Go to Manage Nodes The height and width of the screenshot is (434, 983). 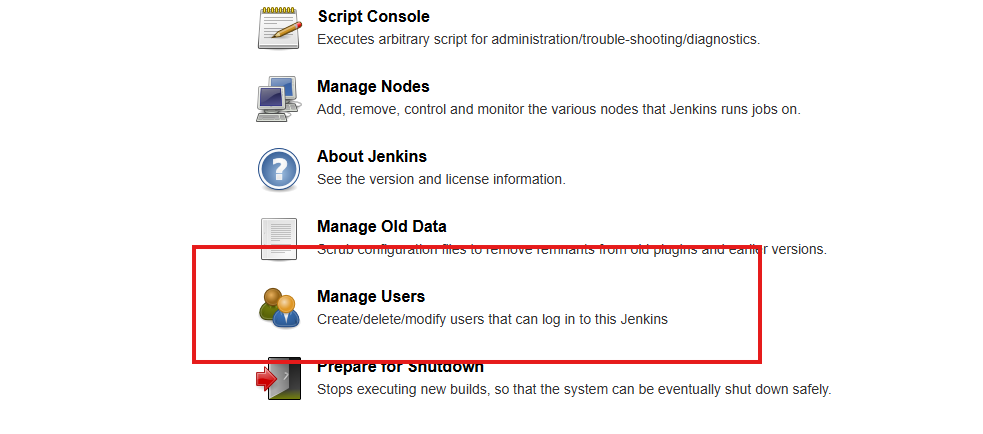click(x=373, y=87)
